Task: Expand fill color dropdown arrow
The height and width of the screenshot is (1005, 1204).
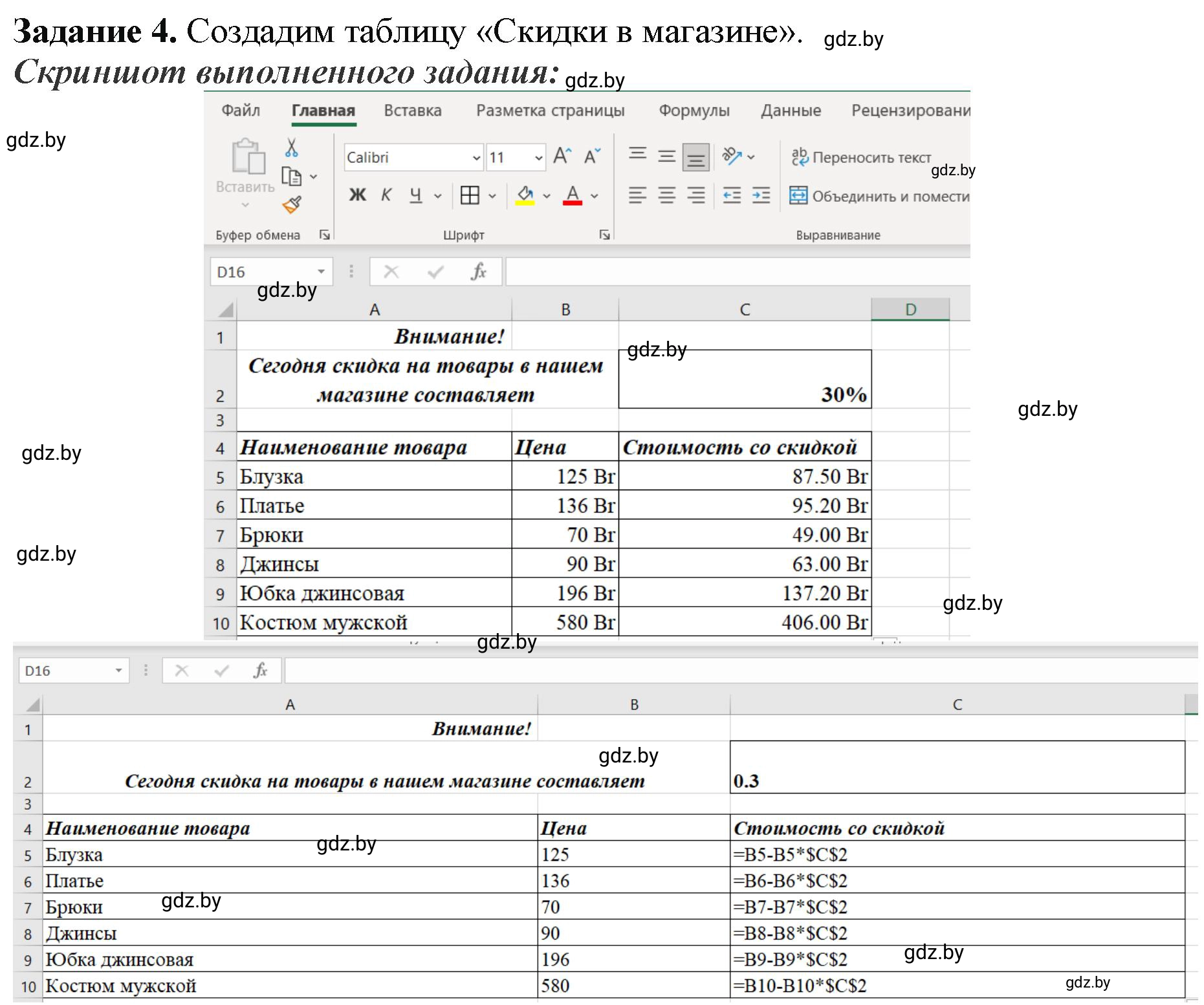Action: [x=547, y=195]
